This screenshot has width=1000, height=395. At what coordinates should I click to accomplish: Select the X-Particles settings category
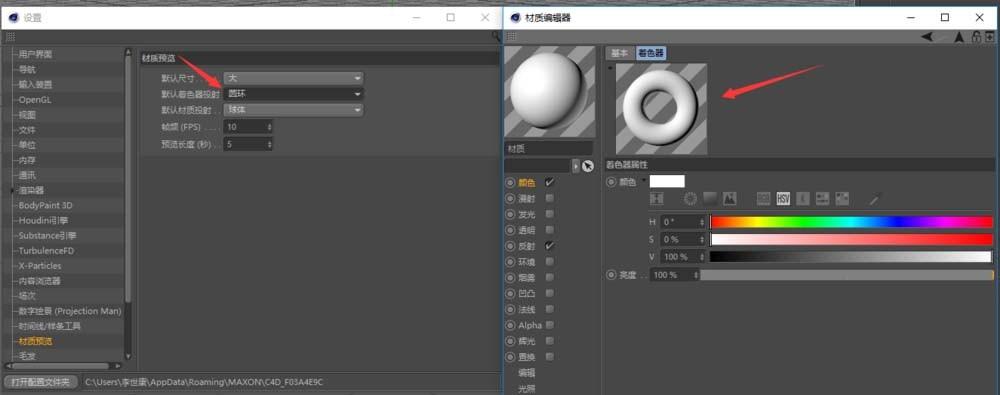[40, 265]
